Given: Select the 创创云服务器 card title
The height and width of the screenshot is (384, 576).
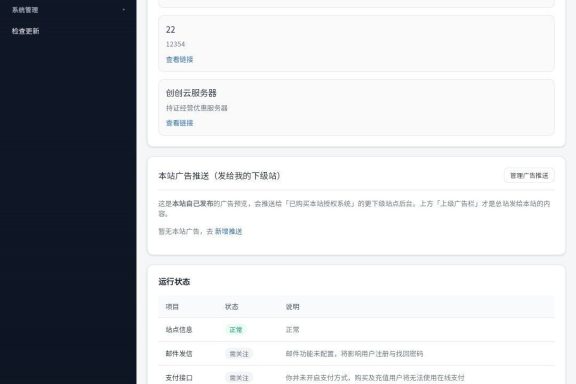Looking at the screenshot, I should pyautogui.click(x=191, y=93).
